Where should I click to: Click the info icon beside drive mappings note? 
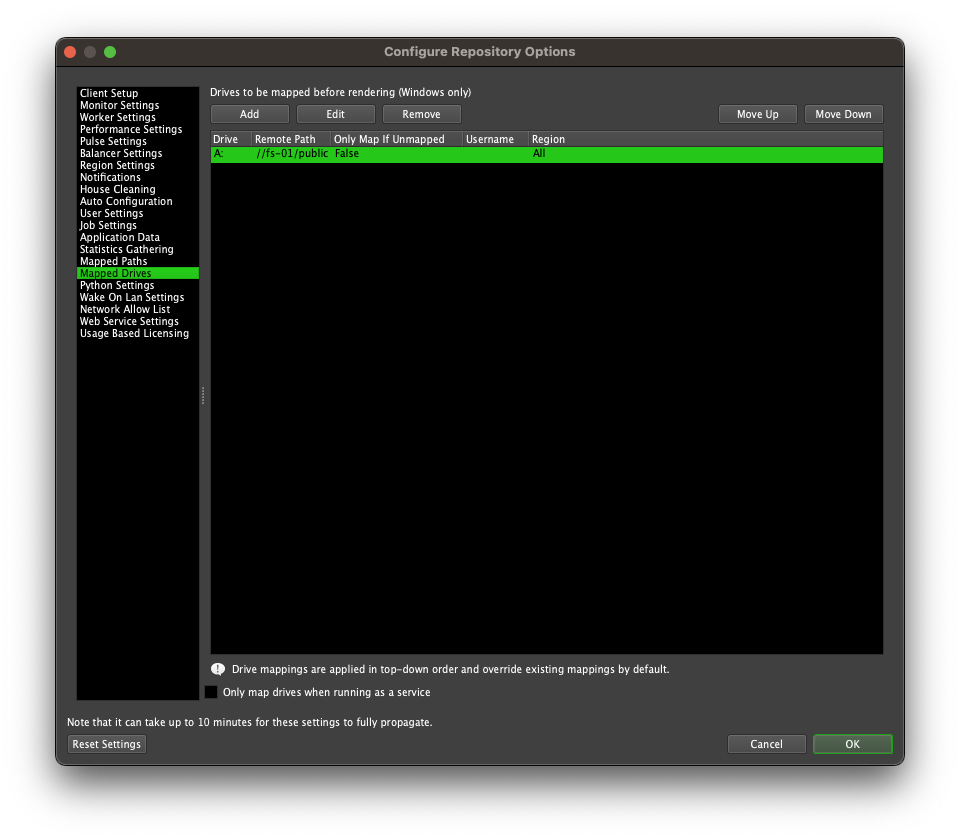[x=218, y=669]
